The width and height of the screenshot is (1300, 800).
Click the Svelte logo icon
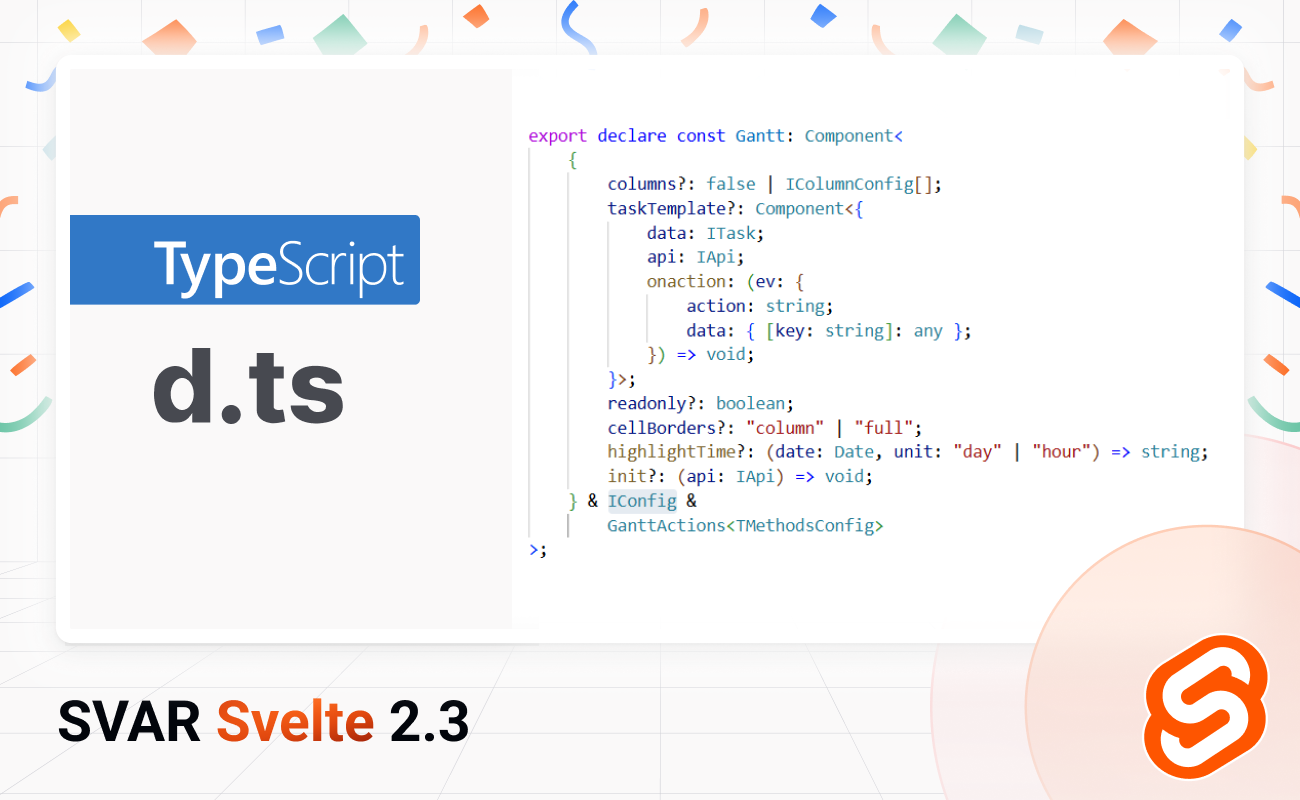click(x=1206, y=706)
